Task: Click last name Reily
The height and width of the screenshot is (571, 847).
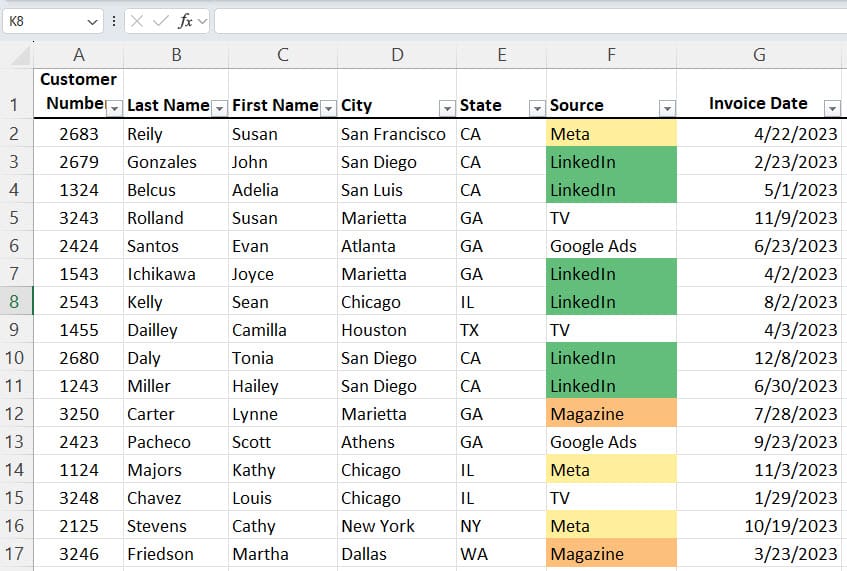Action: tap(176, 133)
